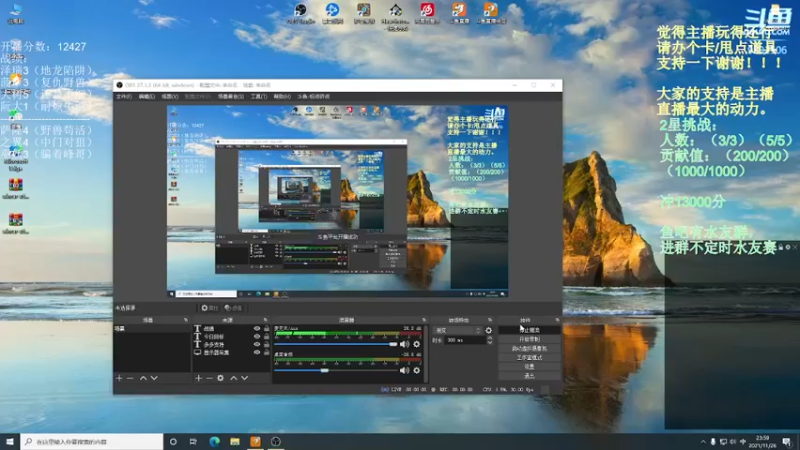
Task: Open the 视图(V) menu
Action: click(x=170, y=96)
